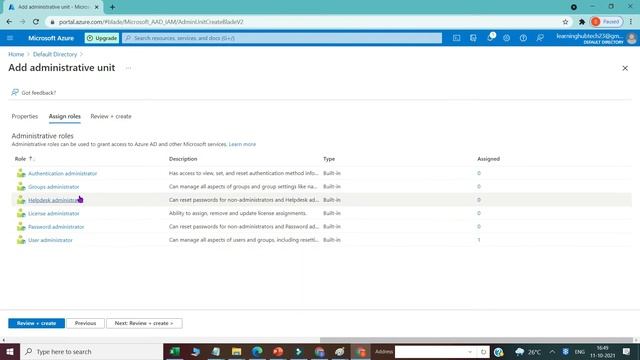Open the Azure portal hamburger menu
This screenshot has height=360, width=640.
pyautogui.click(x=10, y=38)
